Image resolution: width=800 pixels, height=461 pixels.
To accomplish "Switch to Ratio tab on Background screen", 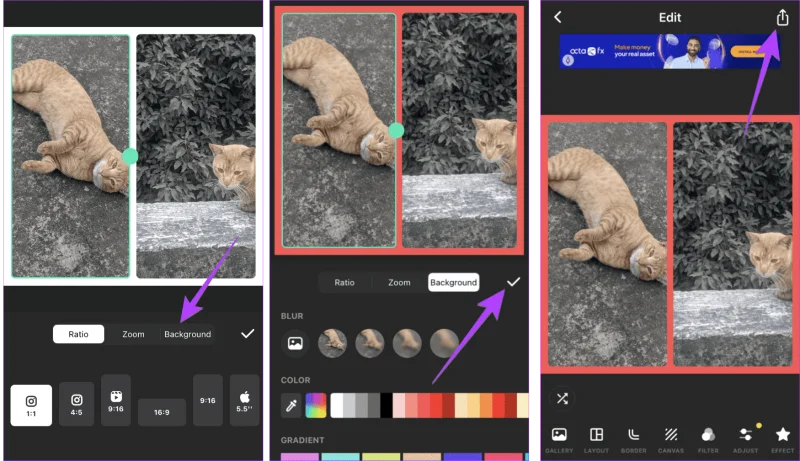I will pos(344,282).
